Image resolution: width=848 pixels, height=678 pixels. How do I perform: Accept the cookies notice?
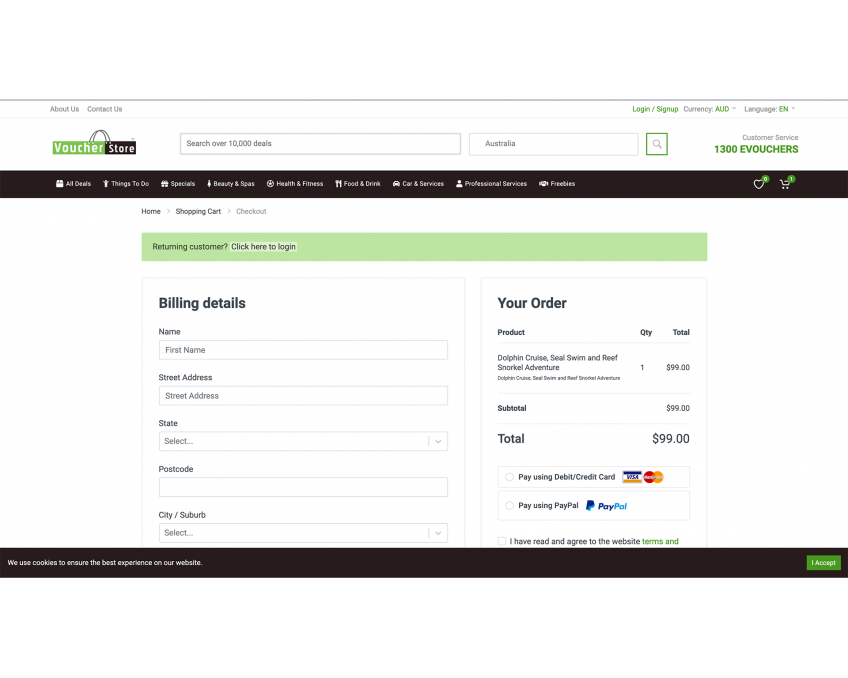pyautogui.click(x=823, y=562)
